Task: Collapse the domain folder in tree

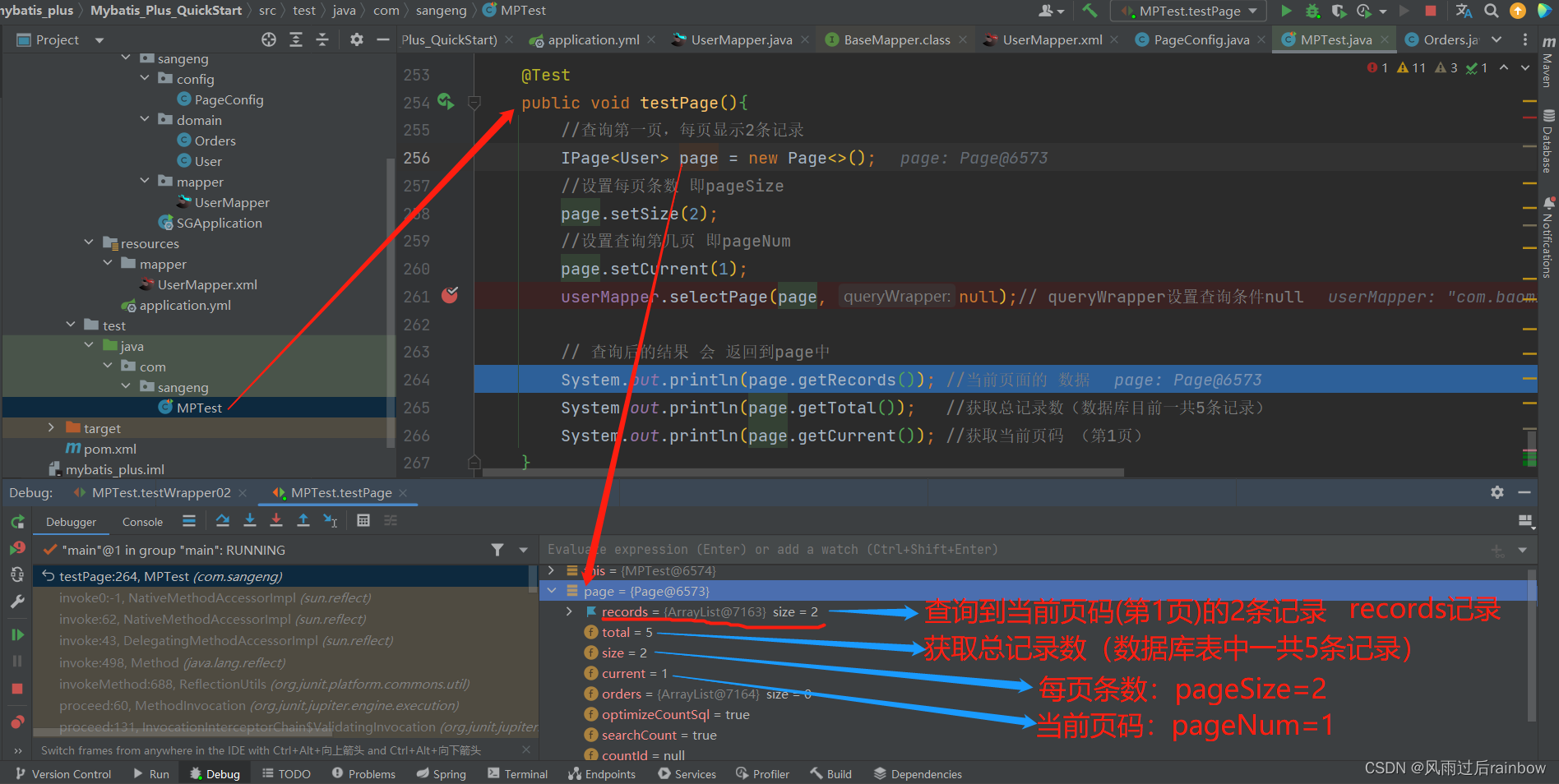Action: pyautogui.click(x=145, y=119)
